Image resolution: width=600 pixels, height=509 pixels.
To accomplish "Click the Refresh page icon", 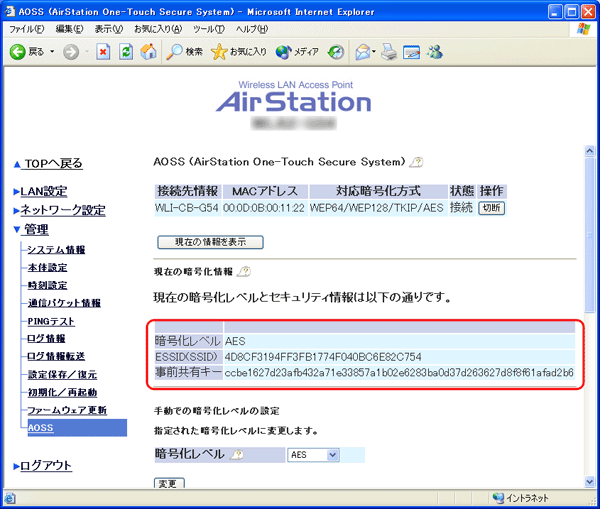I will [126, 52].
